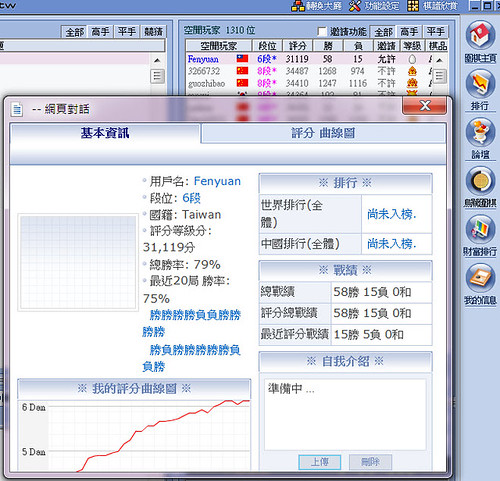Click China flag in 3266732 row
Image resolution: width=500 pixels, height=481 pixels.
pos(242,71)
